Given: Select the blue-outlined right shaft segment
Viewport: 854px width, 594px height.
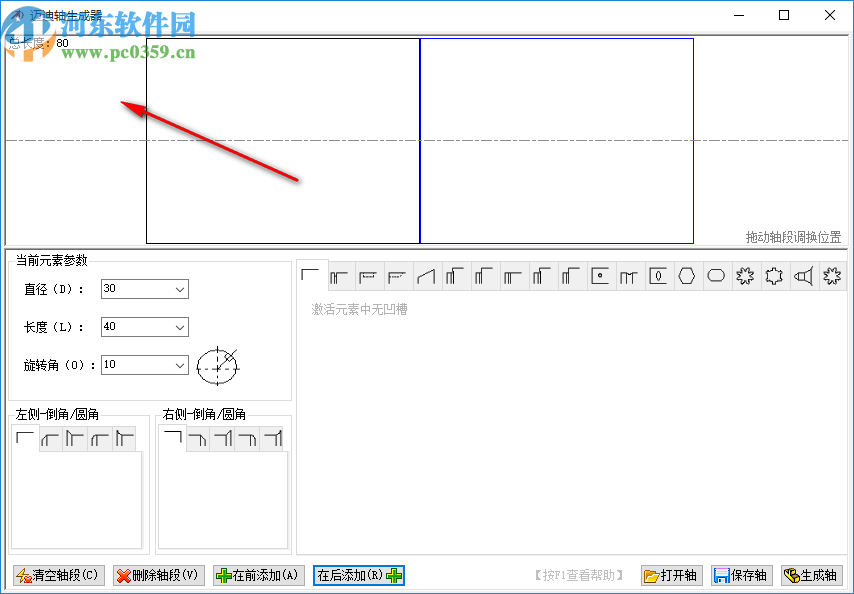Looking at the screenshot, I should pos(557,140).
